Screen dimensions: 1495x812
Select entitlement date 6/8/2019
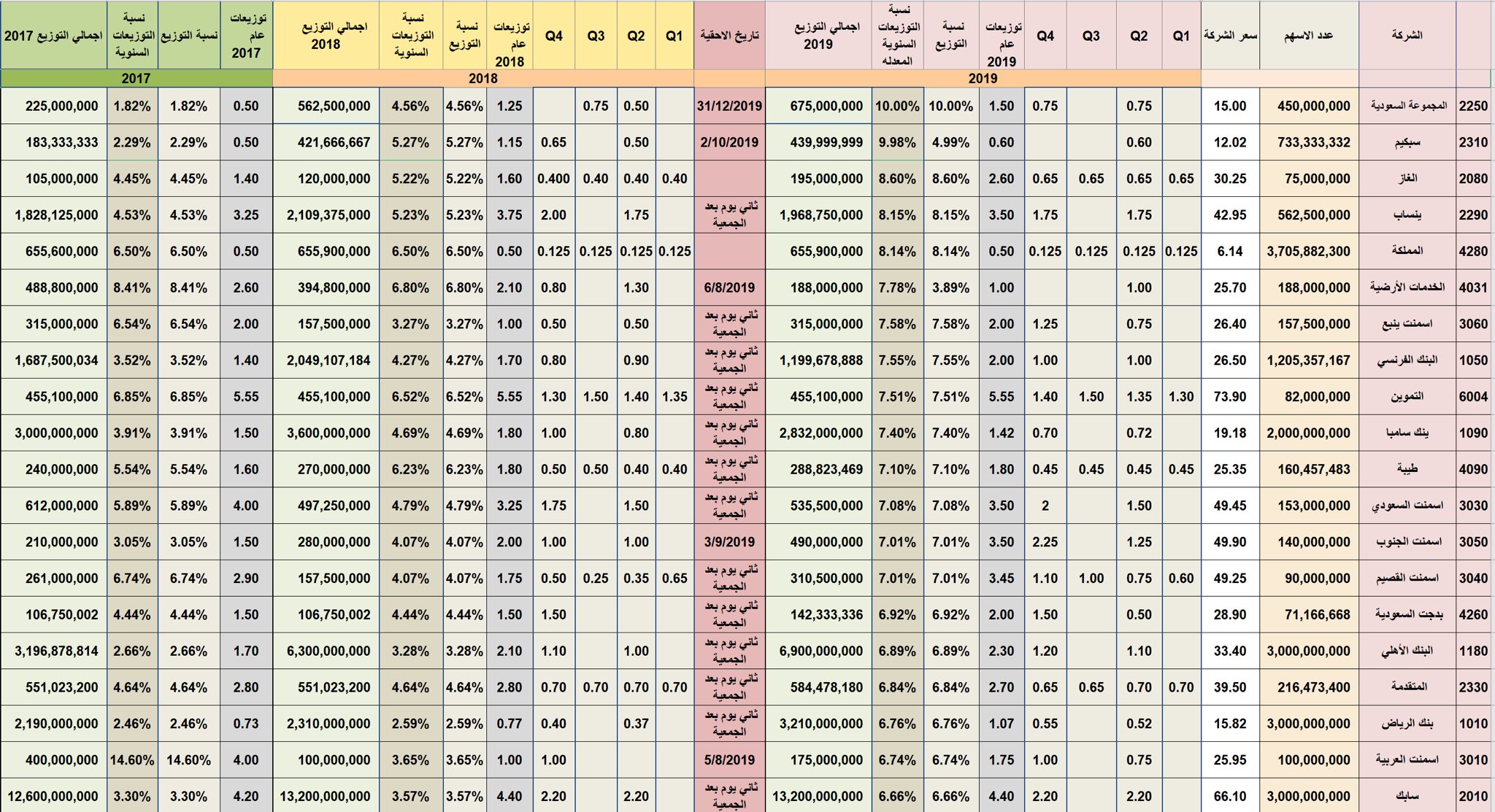(729, 287)
